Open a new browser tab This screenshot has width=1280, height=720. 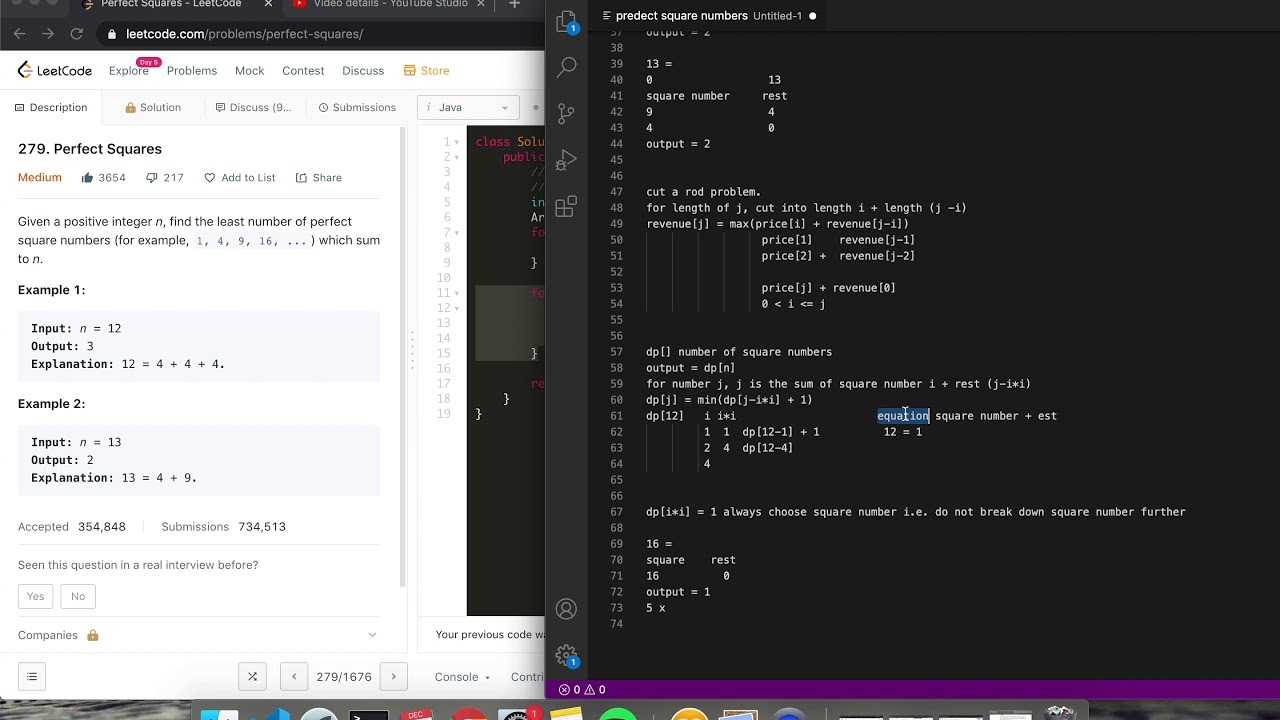point(514,4)
